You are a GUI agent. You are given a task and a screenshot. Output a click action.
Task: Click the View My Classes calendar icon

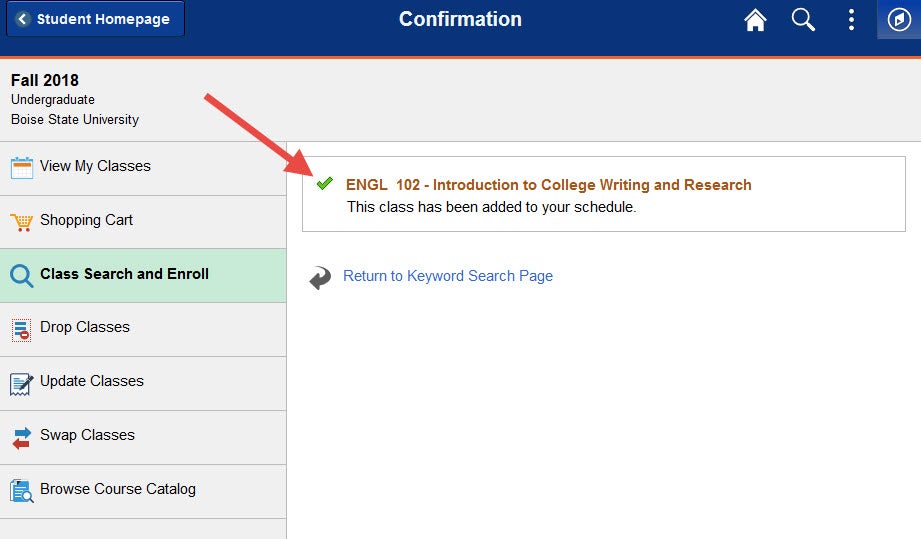(22, 168)
